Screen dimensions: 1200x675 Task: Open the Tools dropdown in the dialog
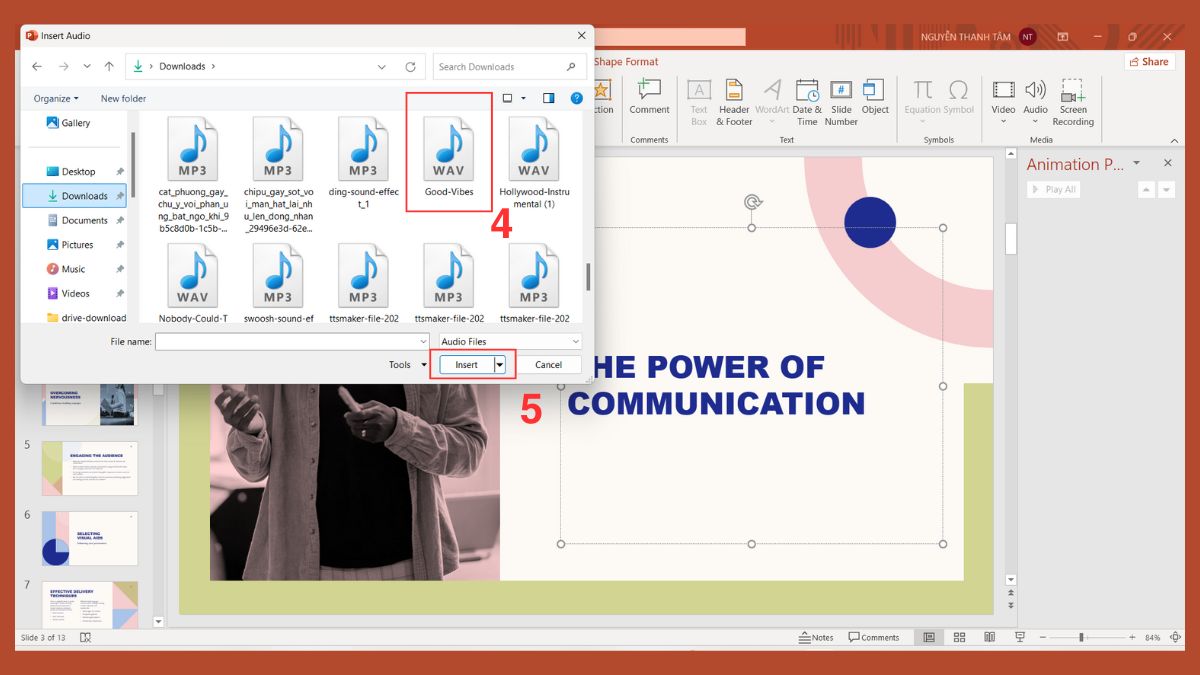coord(405,364)
